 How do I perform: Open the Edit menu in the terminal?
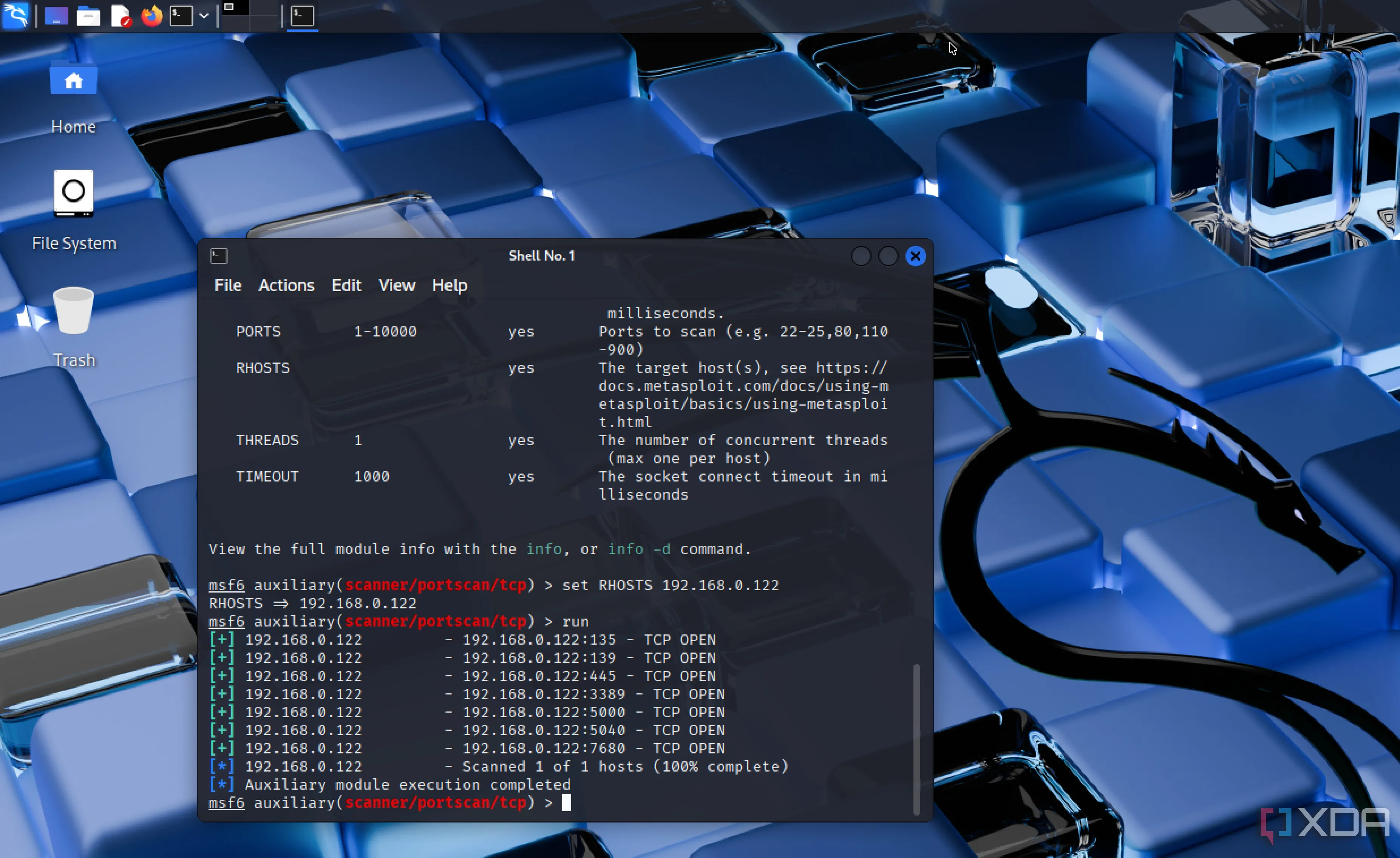click(346, 285)
